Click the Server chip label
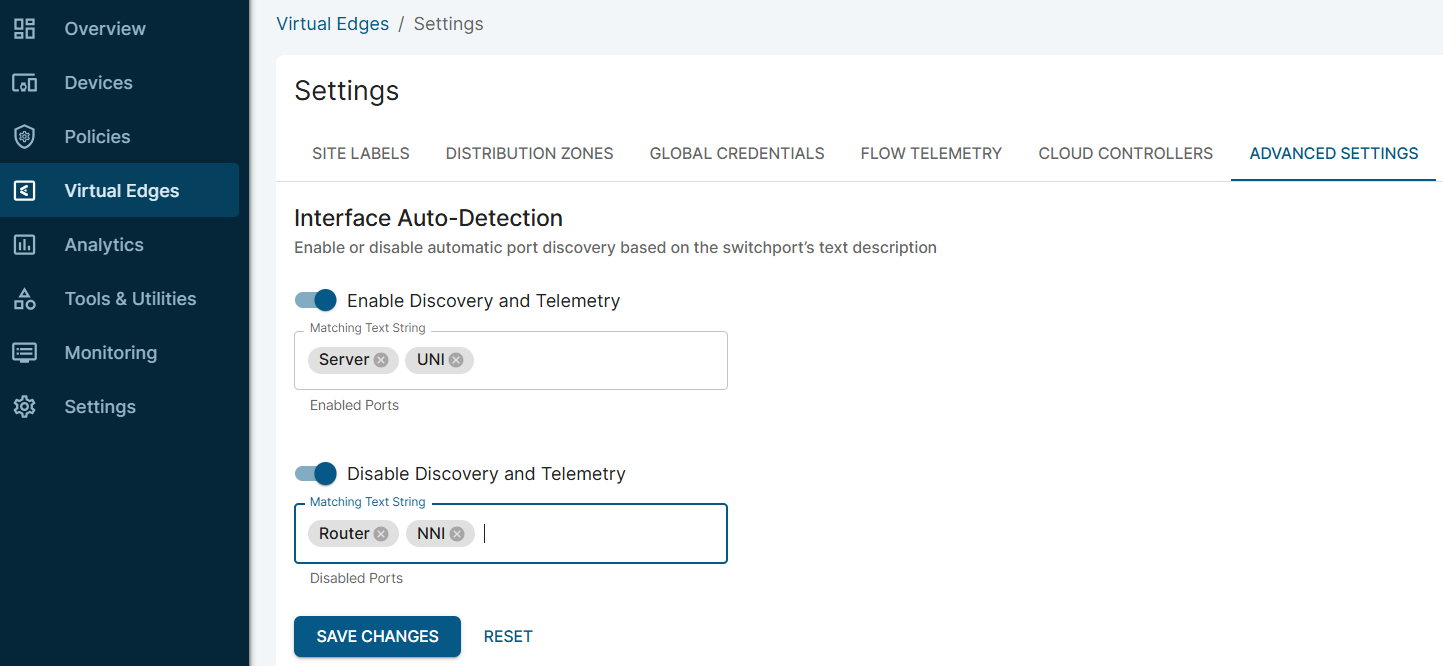Viewport: 1443px width, 666px height. click(344, 360)
